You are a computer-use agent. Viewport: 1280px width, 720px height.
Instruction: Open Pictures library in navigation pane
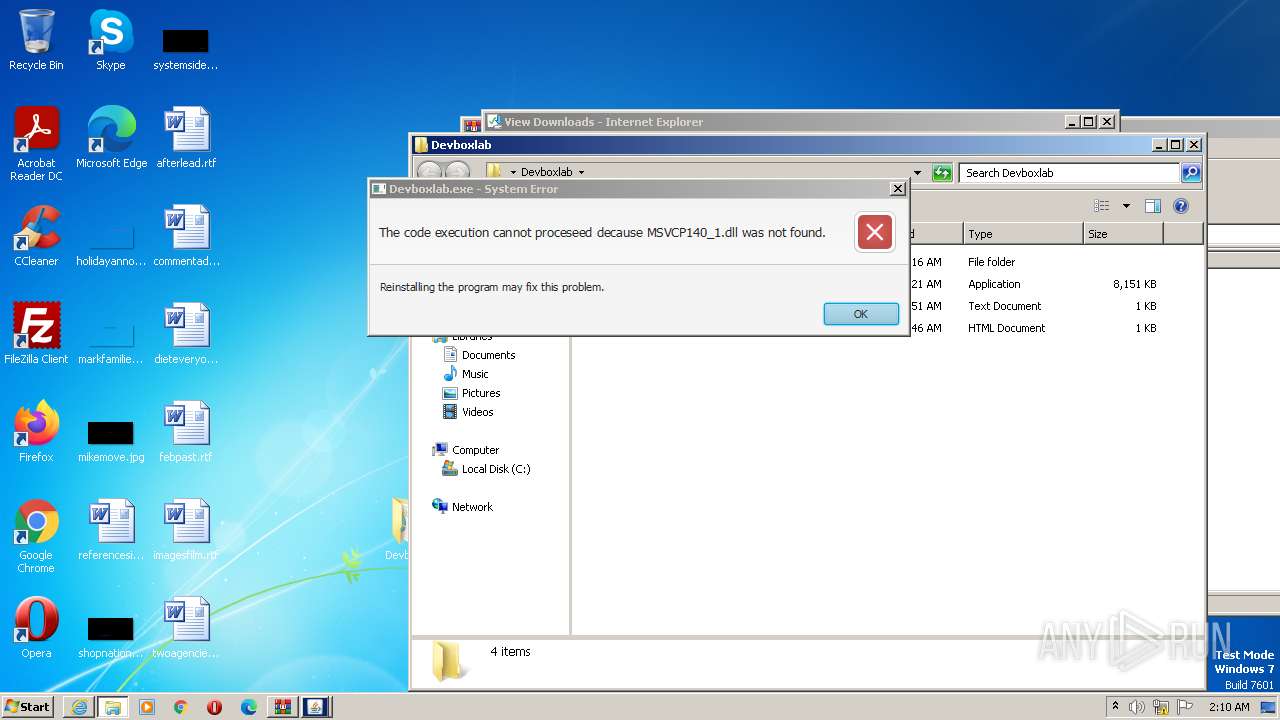[x=471, y=393]
